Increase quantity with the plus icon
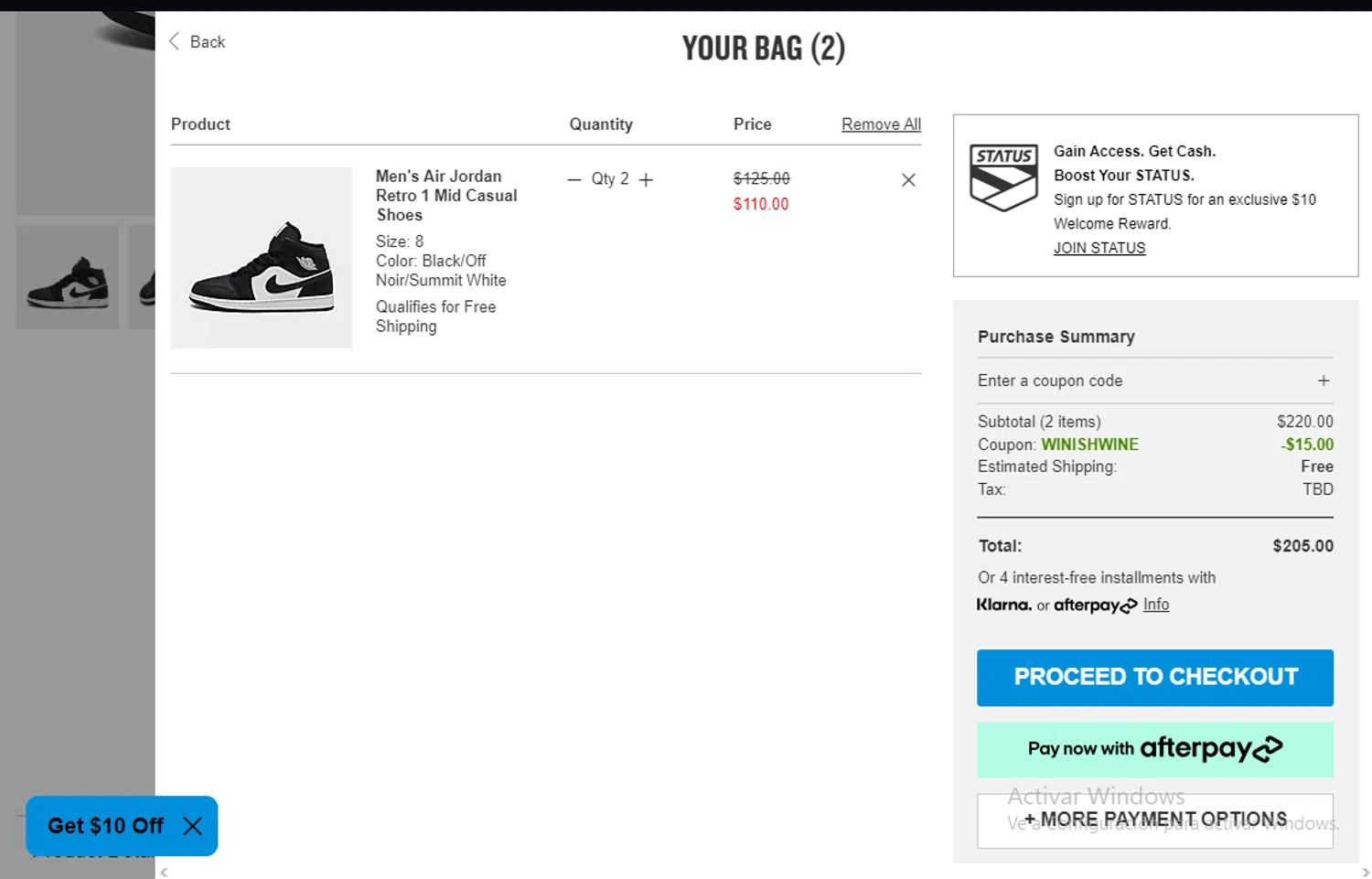 point(646,180)
